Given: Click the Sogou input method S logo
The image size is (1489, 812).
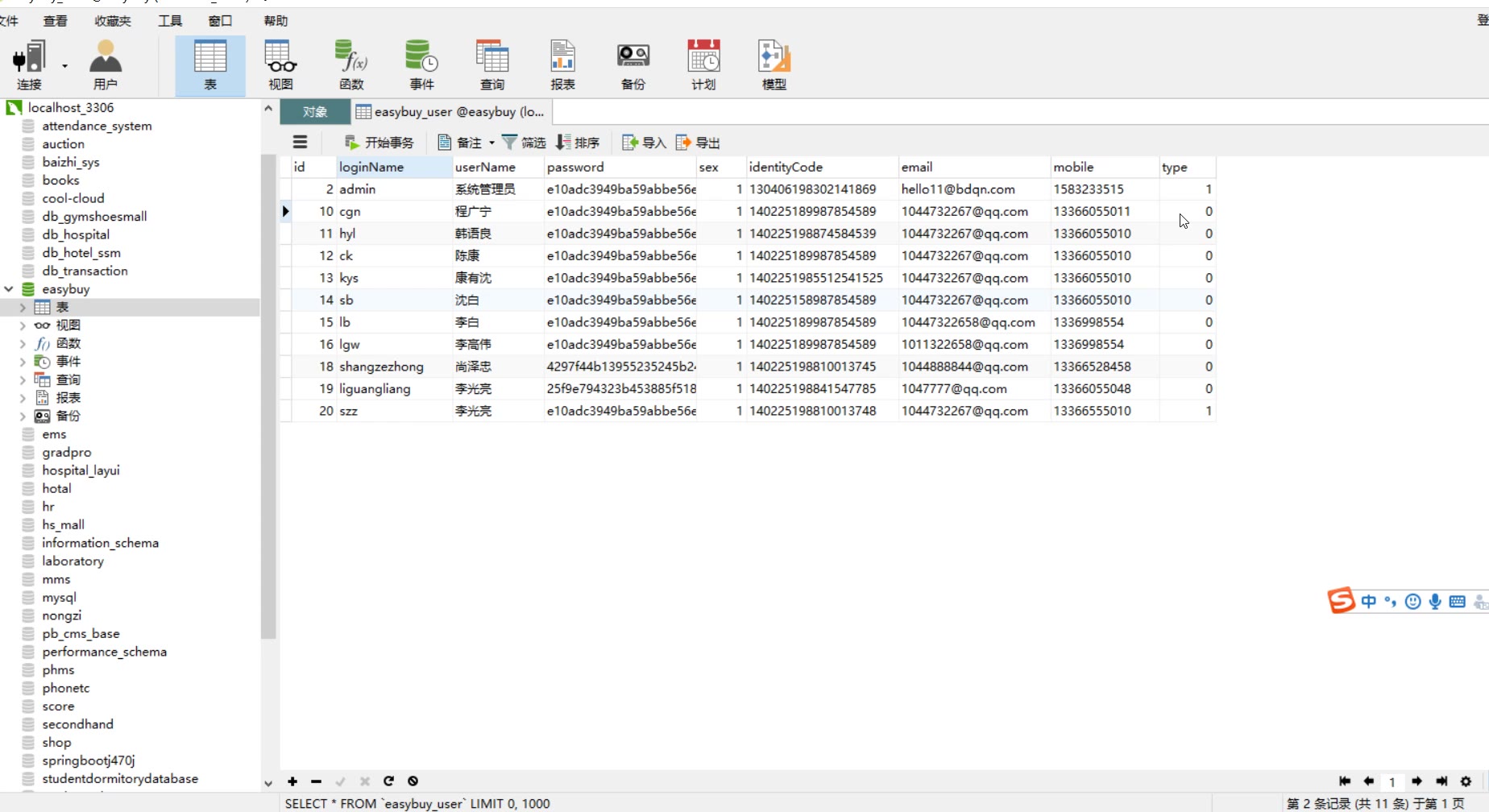Looking at the screenshot, I should (x=1341, y=601).
